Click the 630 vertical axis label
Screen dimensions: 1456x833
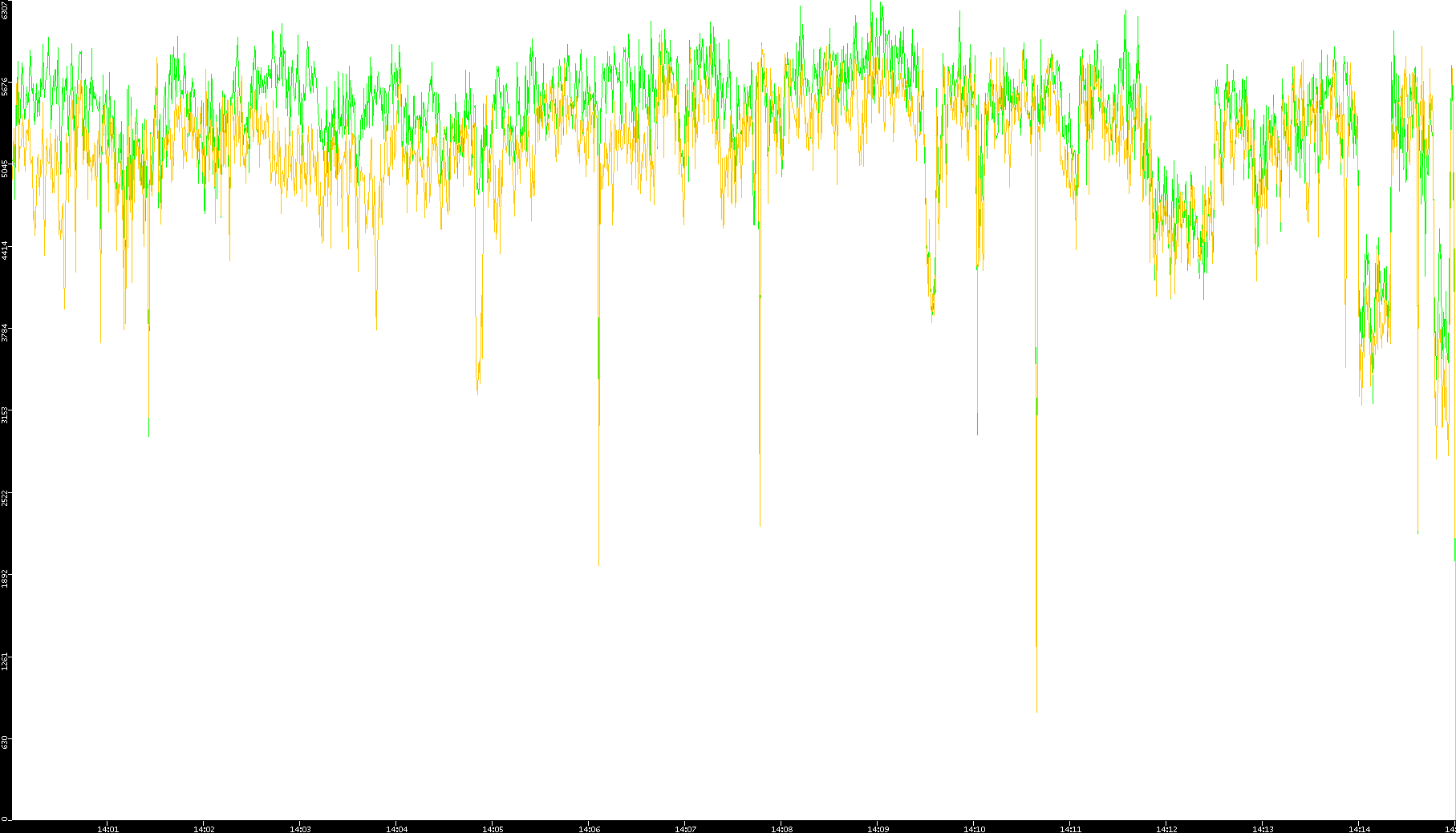6,742
